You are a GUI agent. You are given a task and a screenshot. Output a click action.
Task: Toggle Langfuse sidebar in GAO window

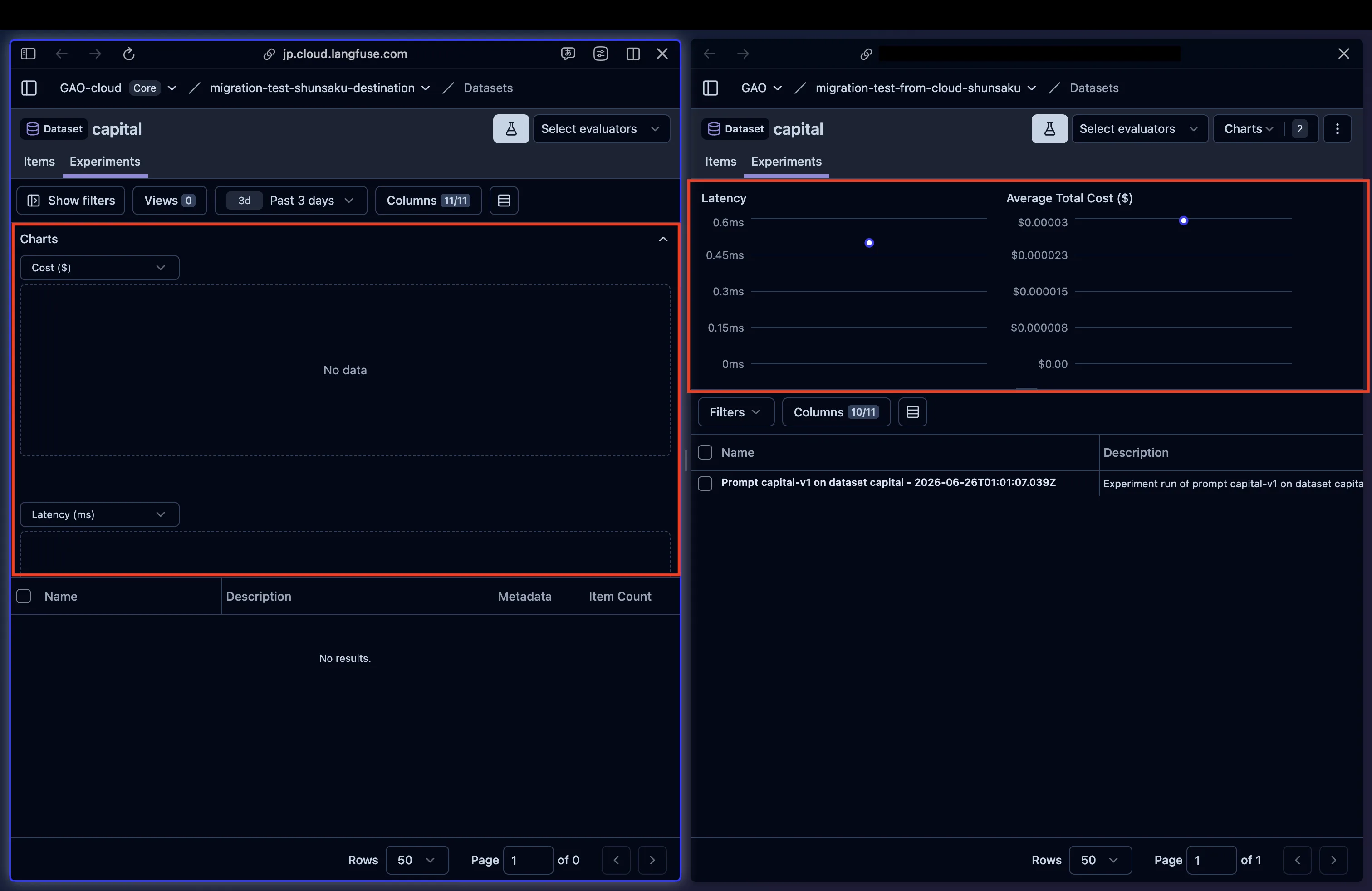710,88
